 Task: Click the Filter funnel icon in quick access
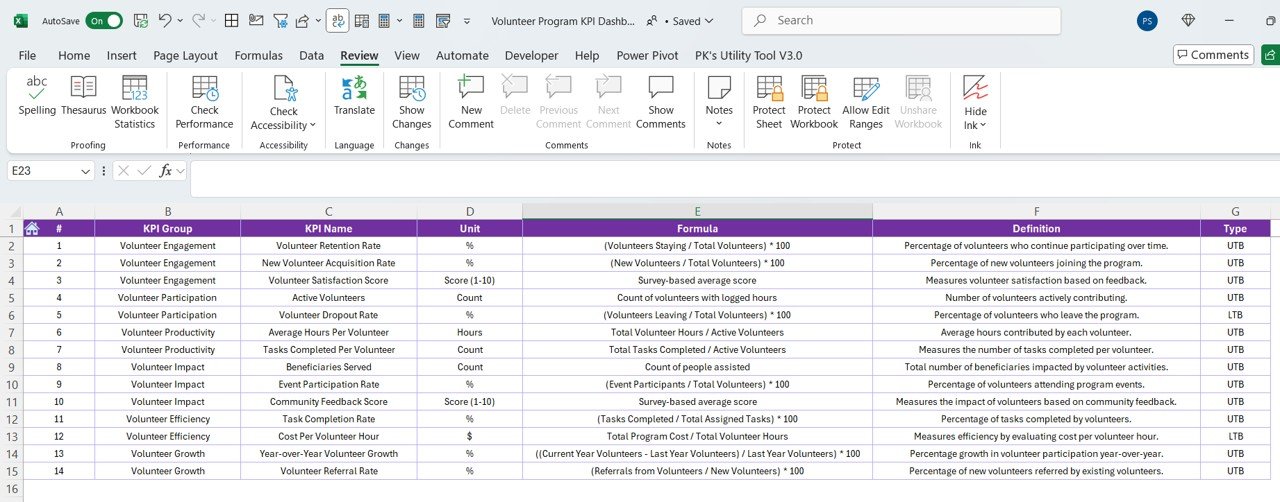[281, 20]
